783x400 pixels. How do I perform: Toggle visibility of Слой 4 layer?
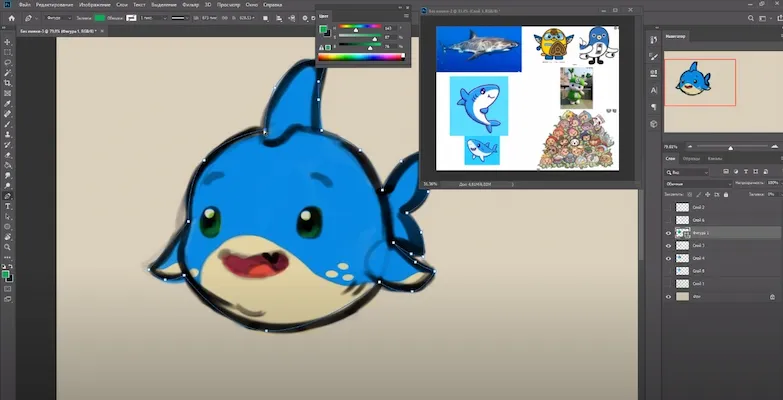coord(668,258)
